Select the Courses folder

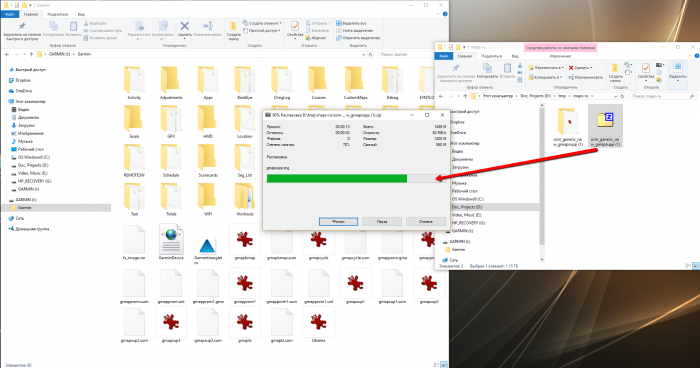point(318,83)
